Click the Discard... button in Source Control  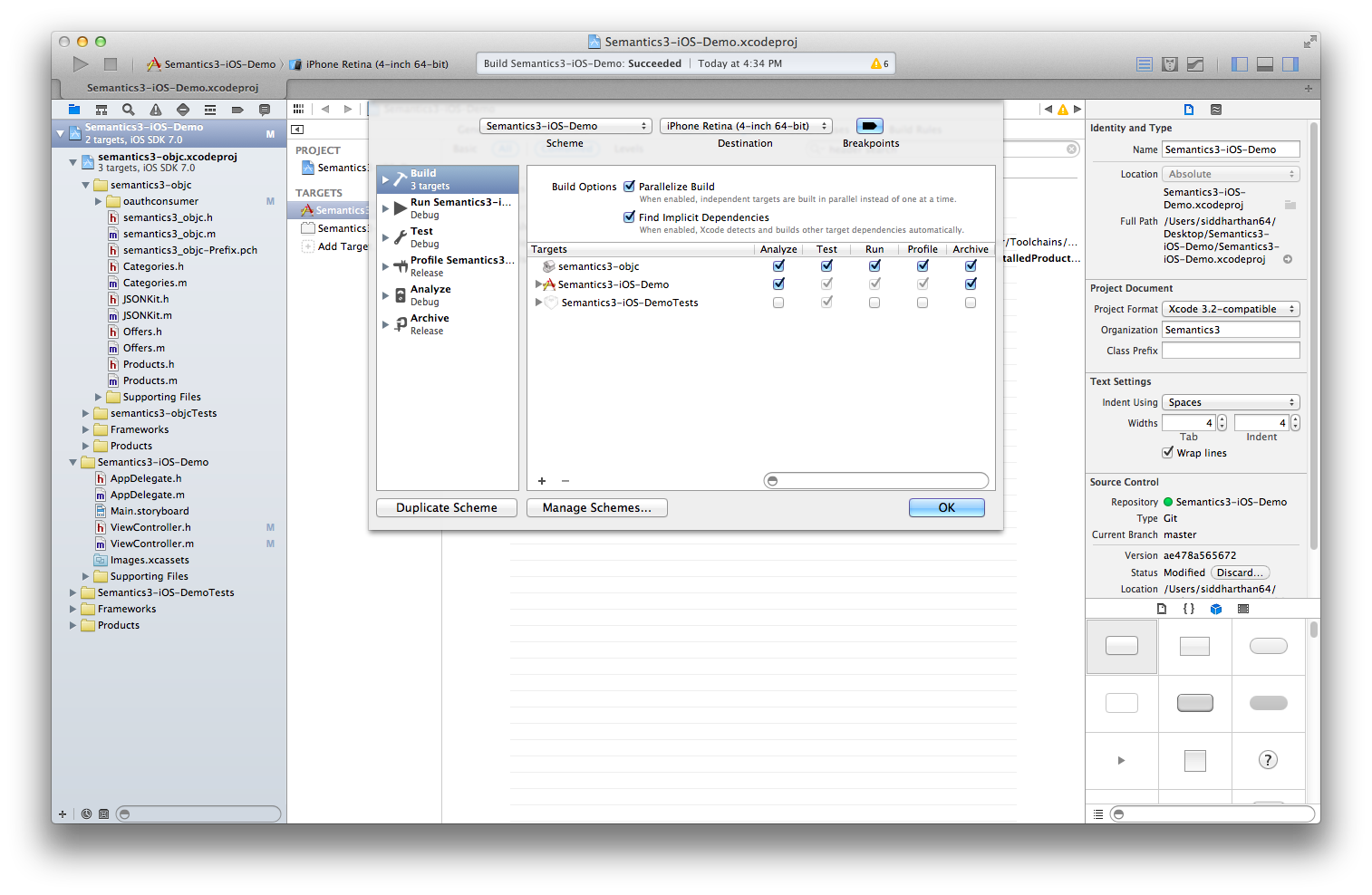pyautogui.click(x=1240, y=573)
